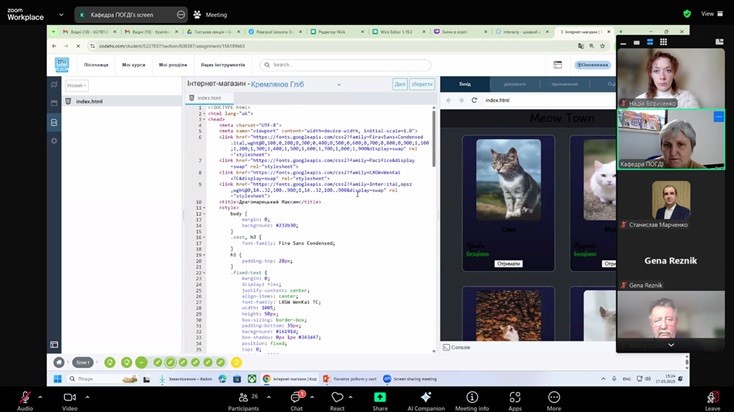
Task: Click home icon in lesson progress bar
Action: [x=59, y=362]
